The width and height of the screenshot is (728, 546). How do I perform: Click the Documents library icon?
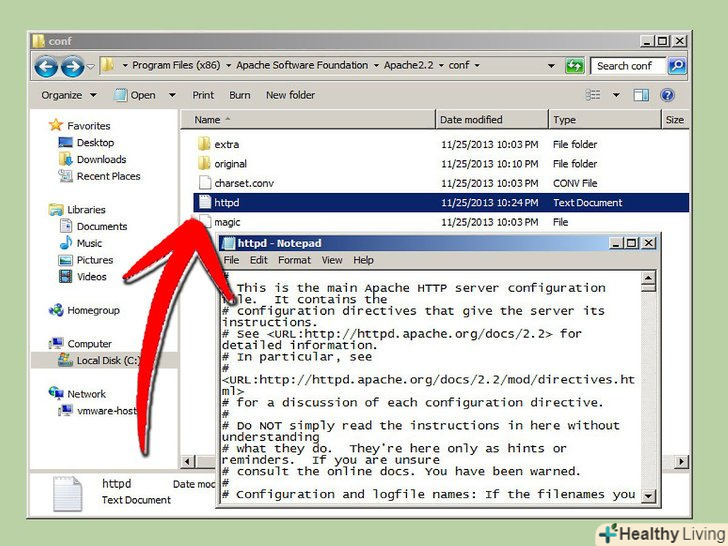pos(65,226)
